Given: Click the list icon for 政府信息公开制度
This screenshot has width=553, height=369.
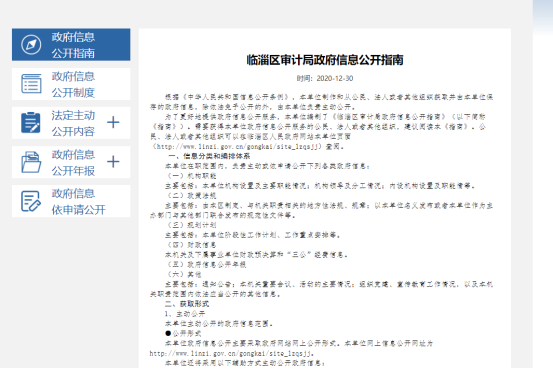Looking at the screenshot, I should point(31,84).
